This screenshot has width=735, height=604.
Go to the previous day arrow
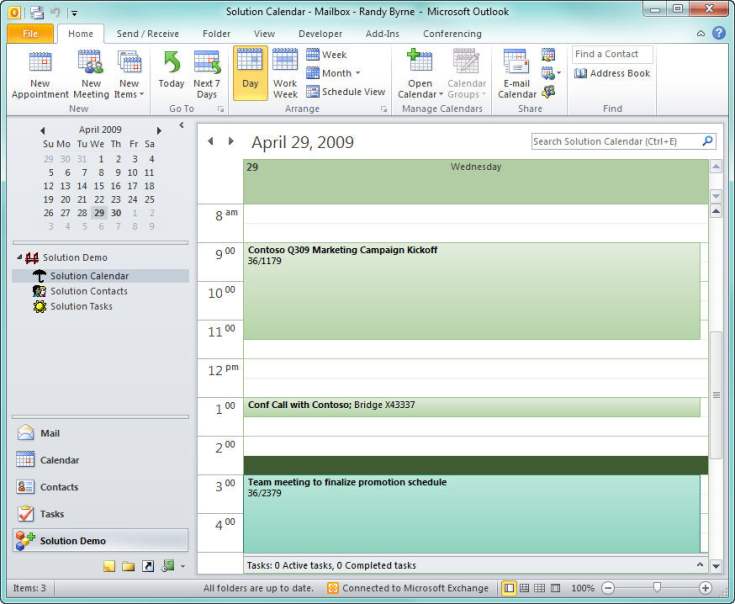pyautogui.click(x=210, y=141)
